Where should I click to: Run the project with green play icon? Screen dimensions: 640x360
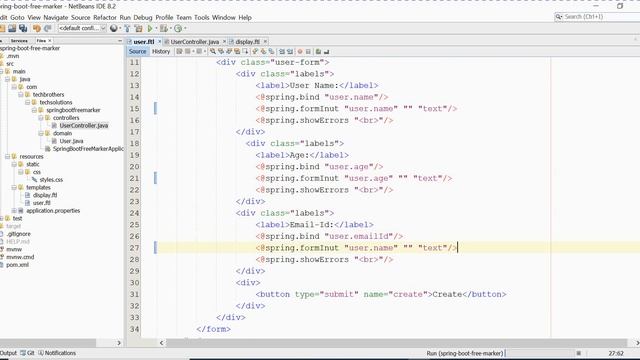point(150,28)
